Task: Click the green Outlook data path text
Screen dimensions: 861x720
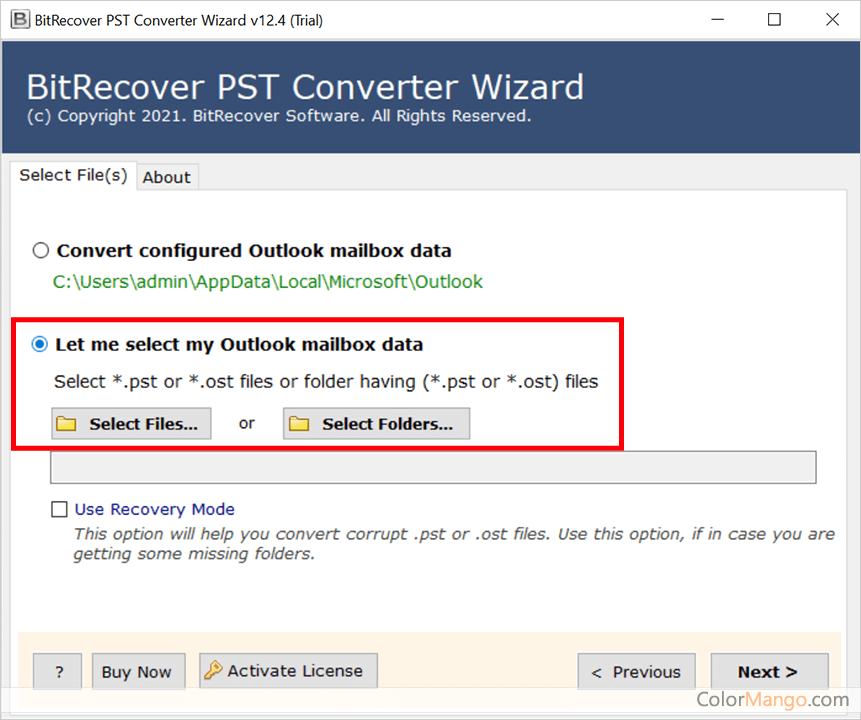Action: point(267,282)
